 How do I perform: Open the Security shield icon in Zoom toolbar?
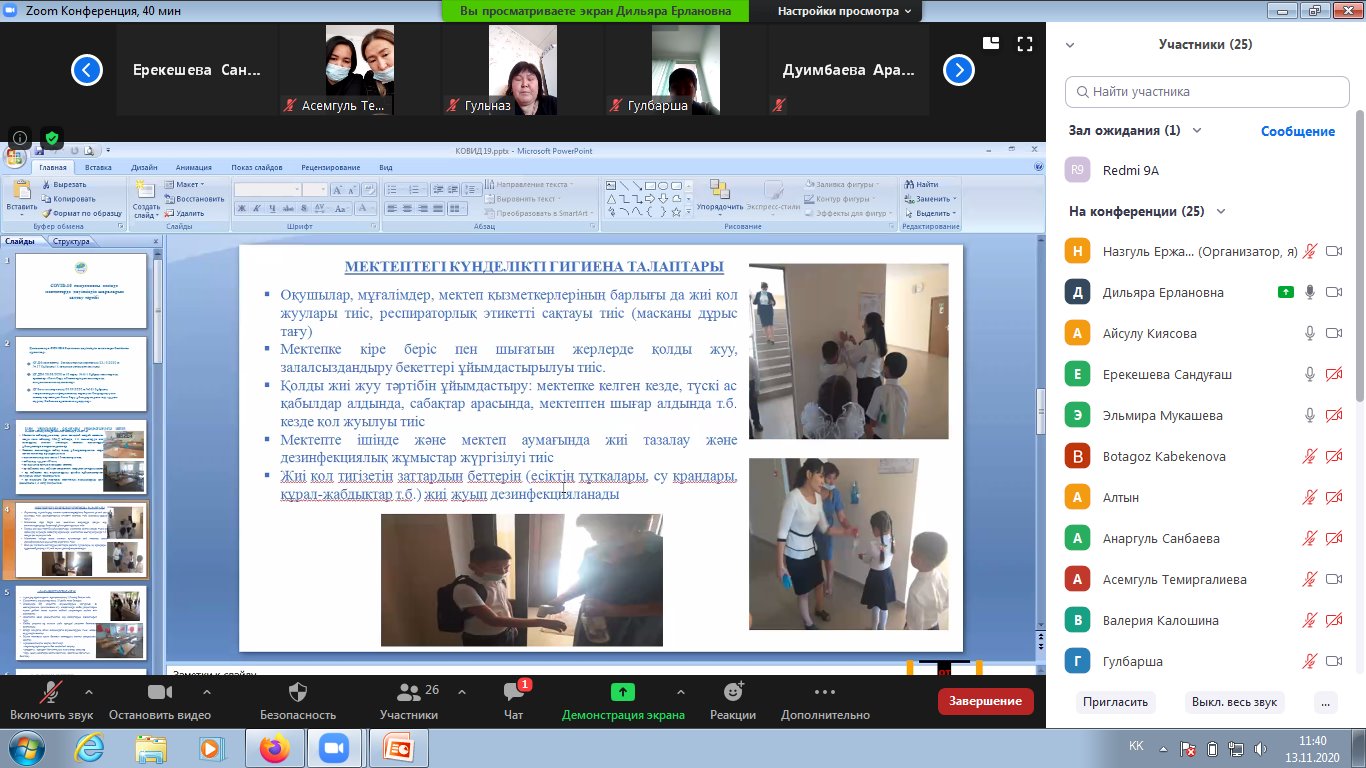(x=298, y=692)
